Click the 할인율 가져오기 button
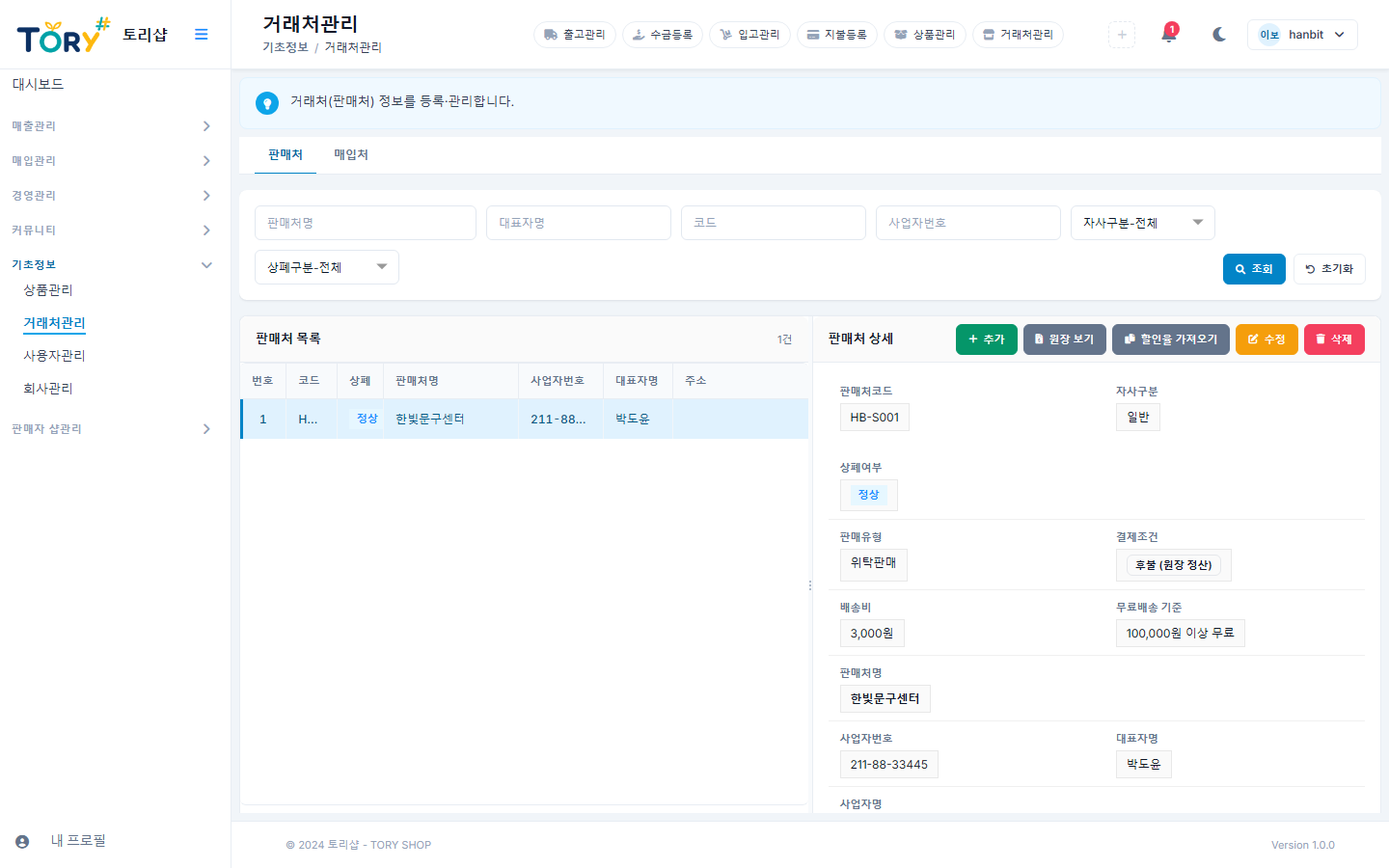The image size is (1389, 868). pyautogui.click(x=1171, y=339)
